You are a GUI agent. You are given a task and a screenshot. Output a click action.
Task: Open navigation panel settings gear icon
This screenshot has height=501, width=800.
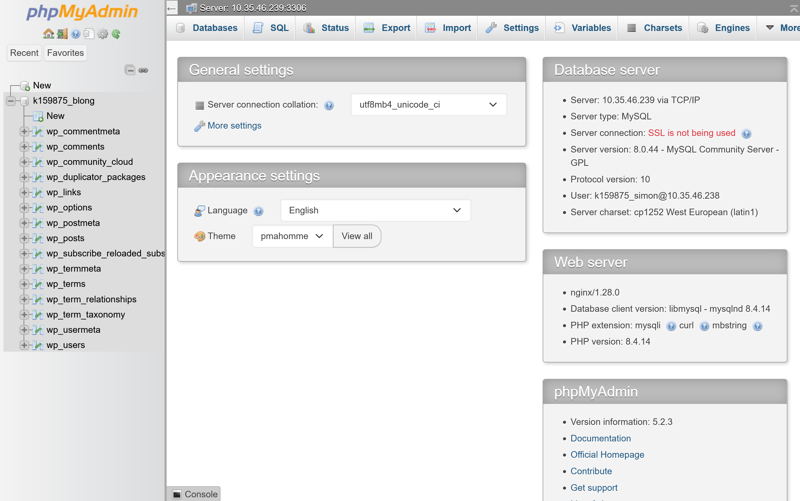(102, 34)
